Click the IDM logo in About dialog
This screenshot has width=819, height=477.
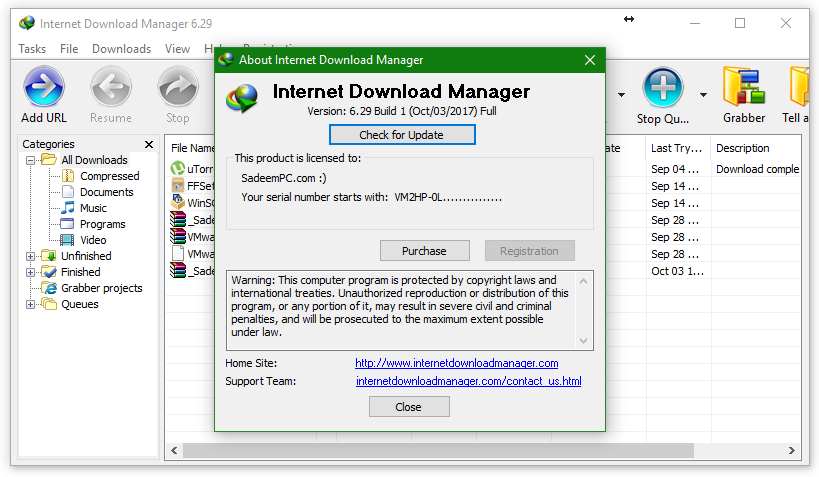242,98
